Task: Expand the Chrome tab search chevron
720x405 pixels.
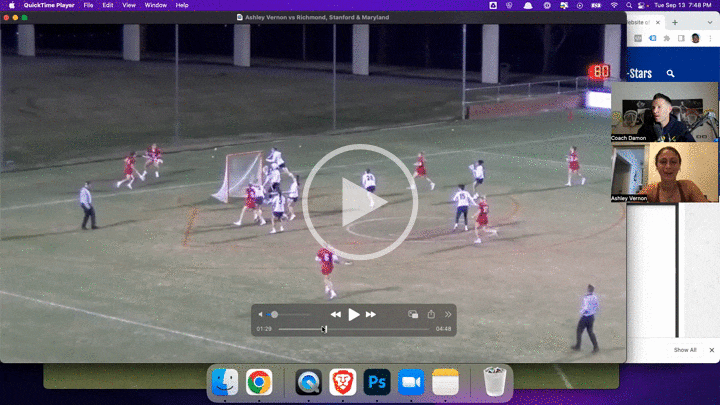Action: tap(710, 22)
